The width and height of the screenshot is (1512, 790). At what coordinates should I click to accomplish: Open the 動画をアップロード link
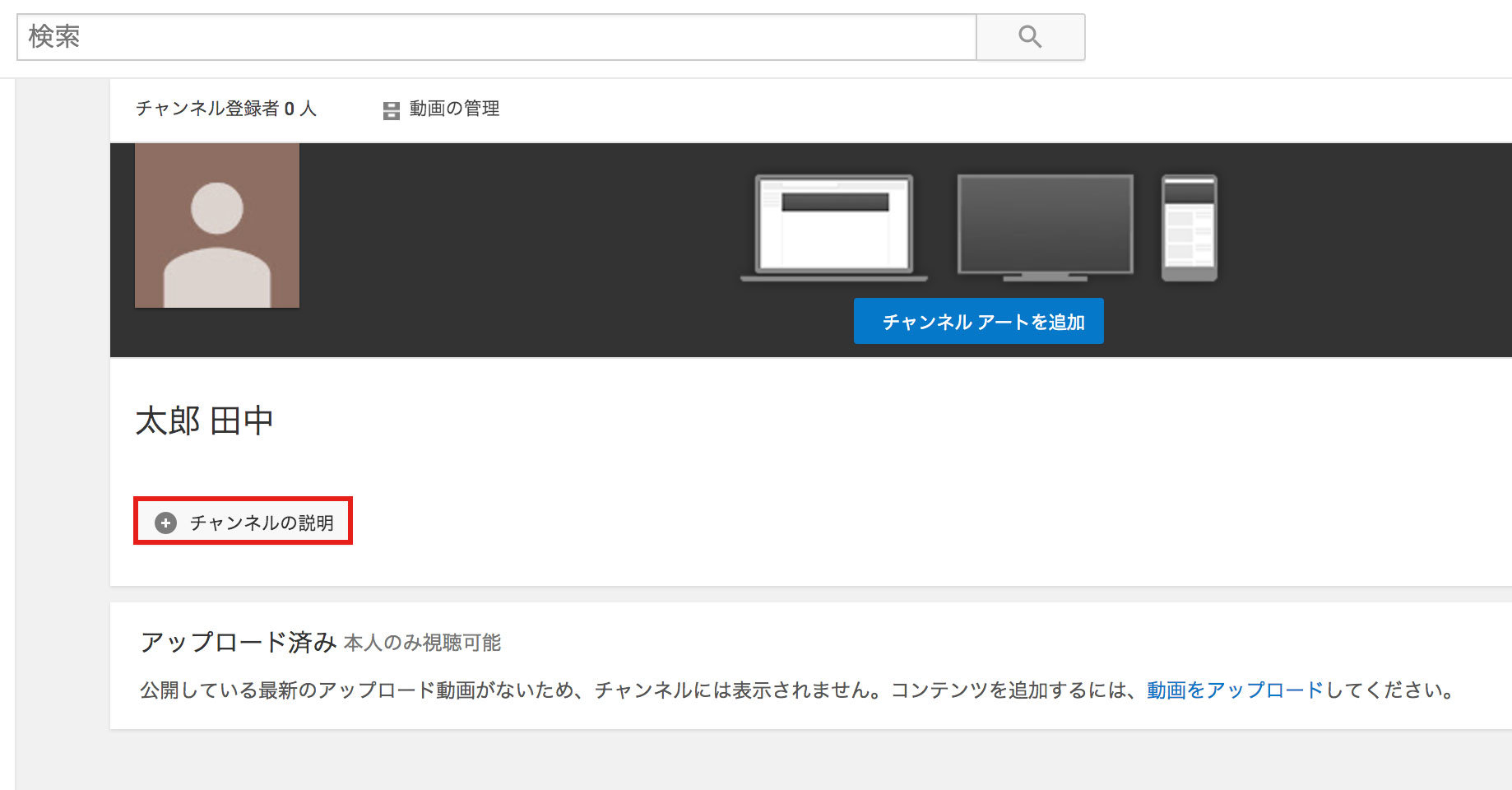[1235, 690]
